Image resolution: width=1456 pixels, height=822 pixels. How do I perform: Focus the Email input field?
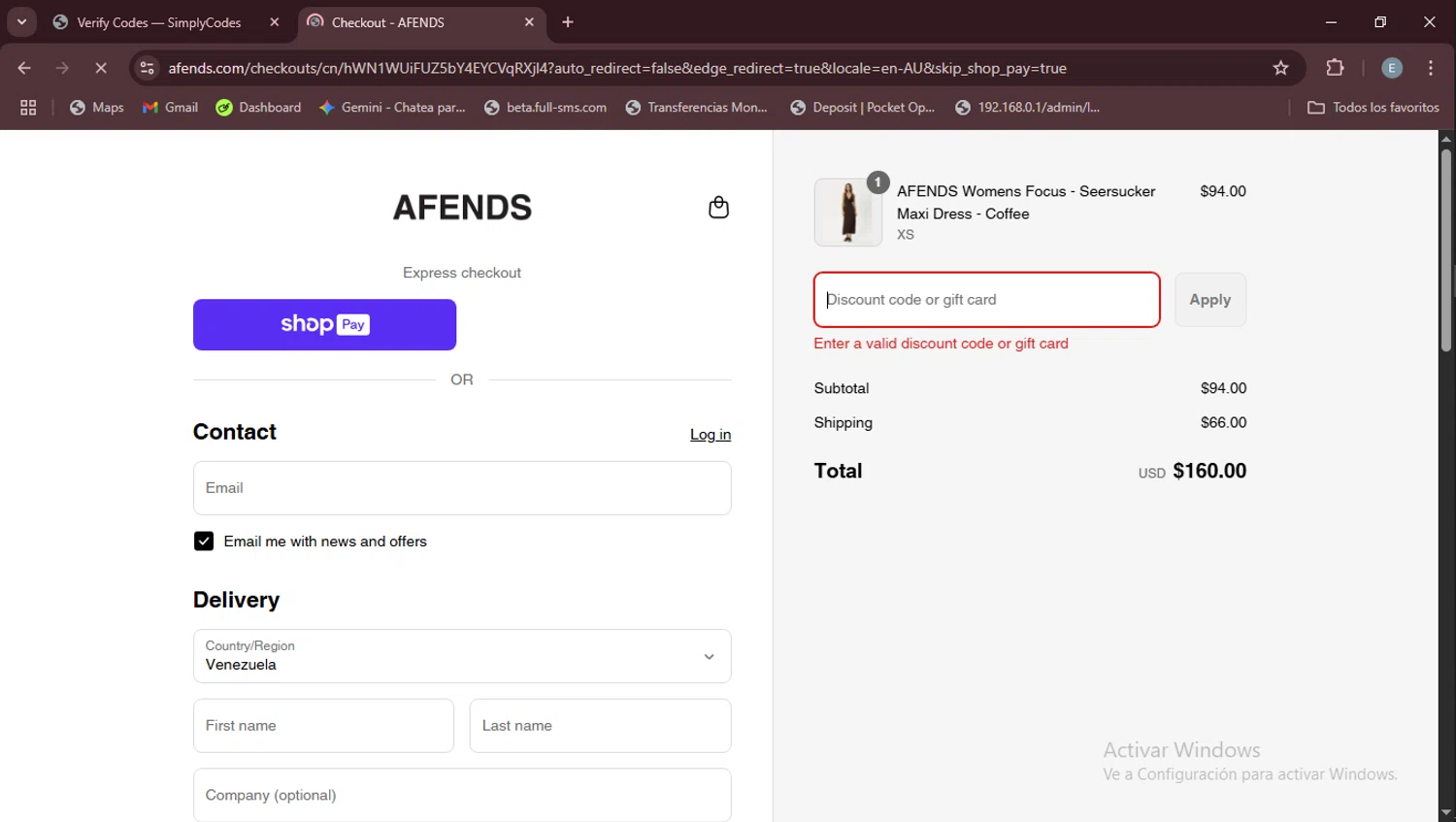462,488
